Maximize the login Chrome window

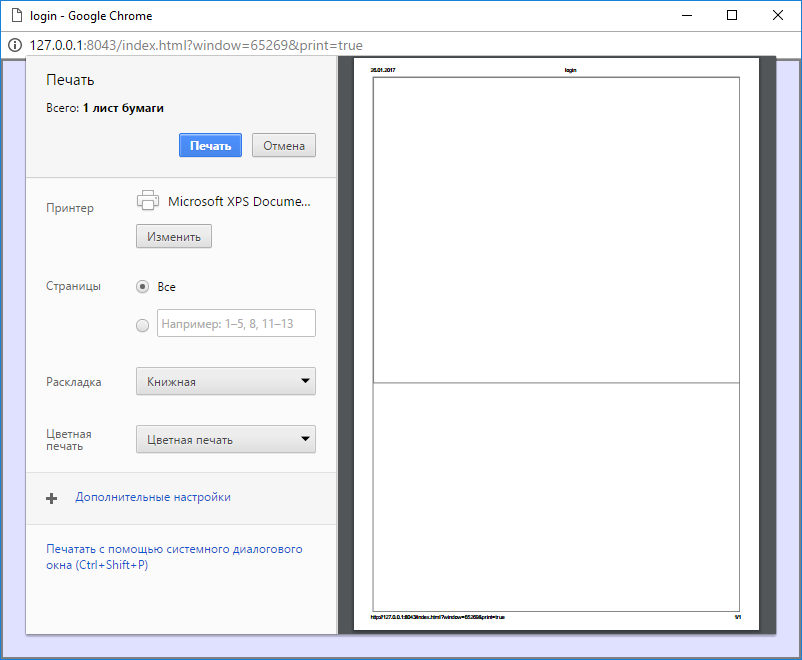(732, 16)
